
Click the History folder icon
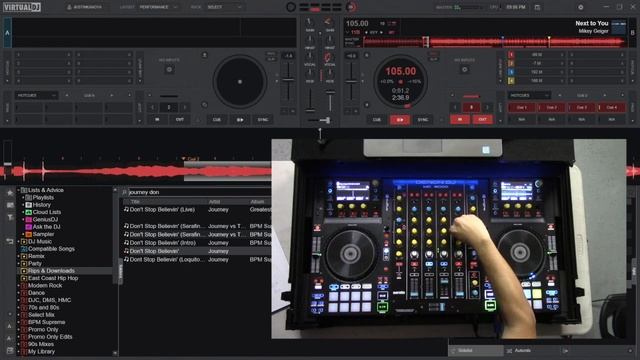(29, 205)
